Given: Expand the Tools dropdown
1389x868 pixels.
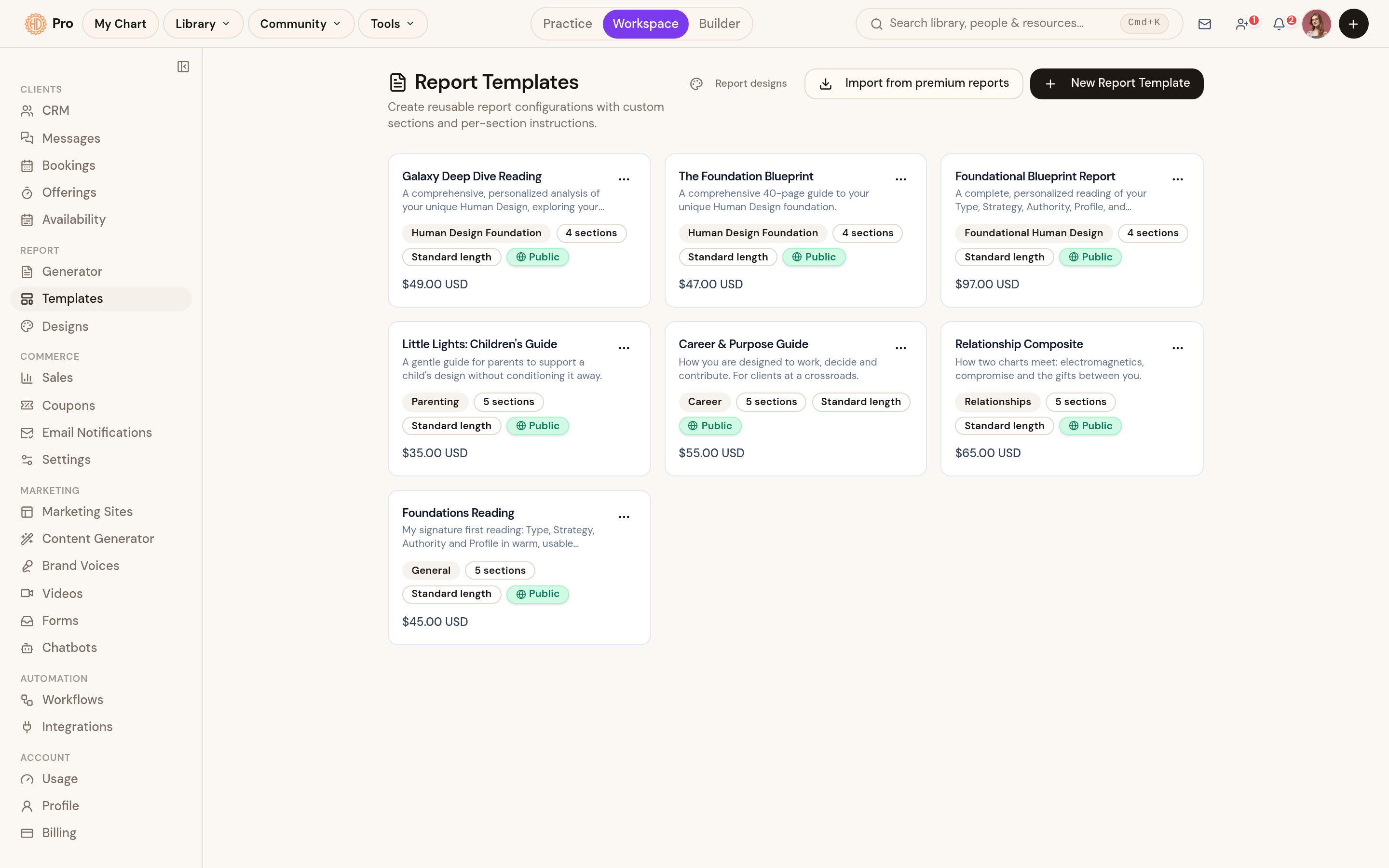Looking at the screenshot, I should pos(393,24).
